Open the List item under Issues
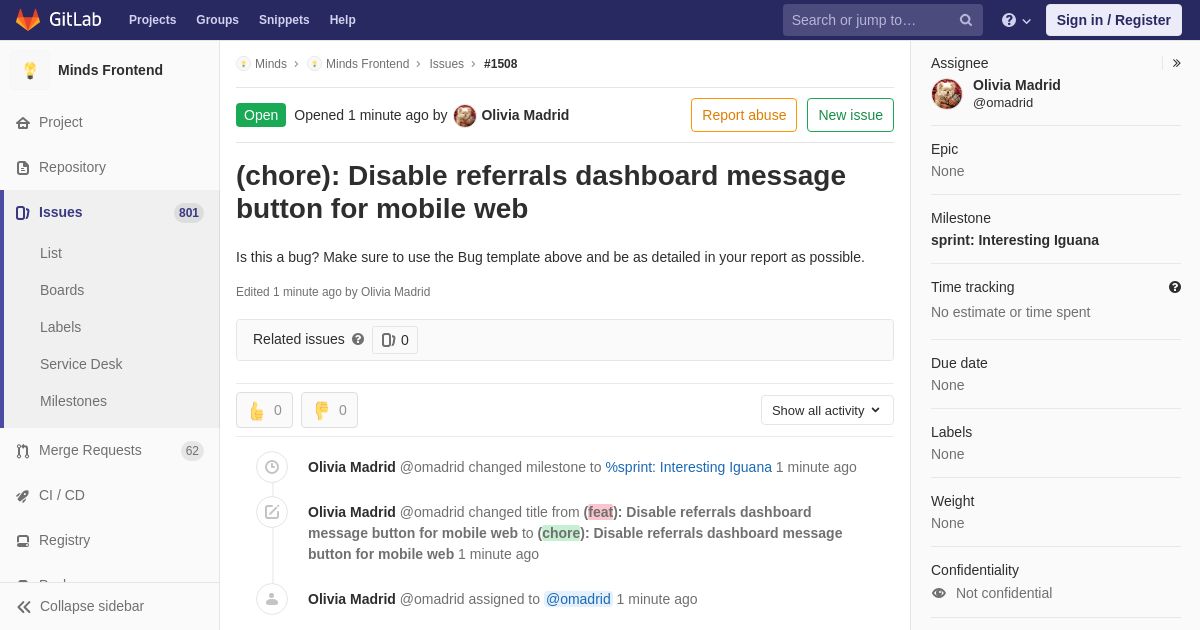The height and width of the screenshot is (630, 1200). pos(51,253)
